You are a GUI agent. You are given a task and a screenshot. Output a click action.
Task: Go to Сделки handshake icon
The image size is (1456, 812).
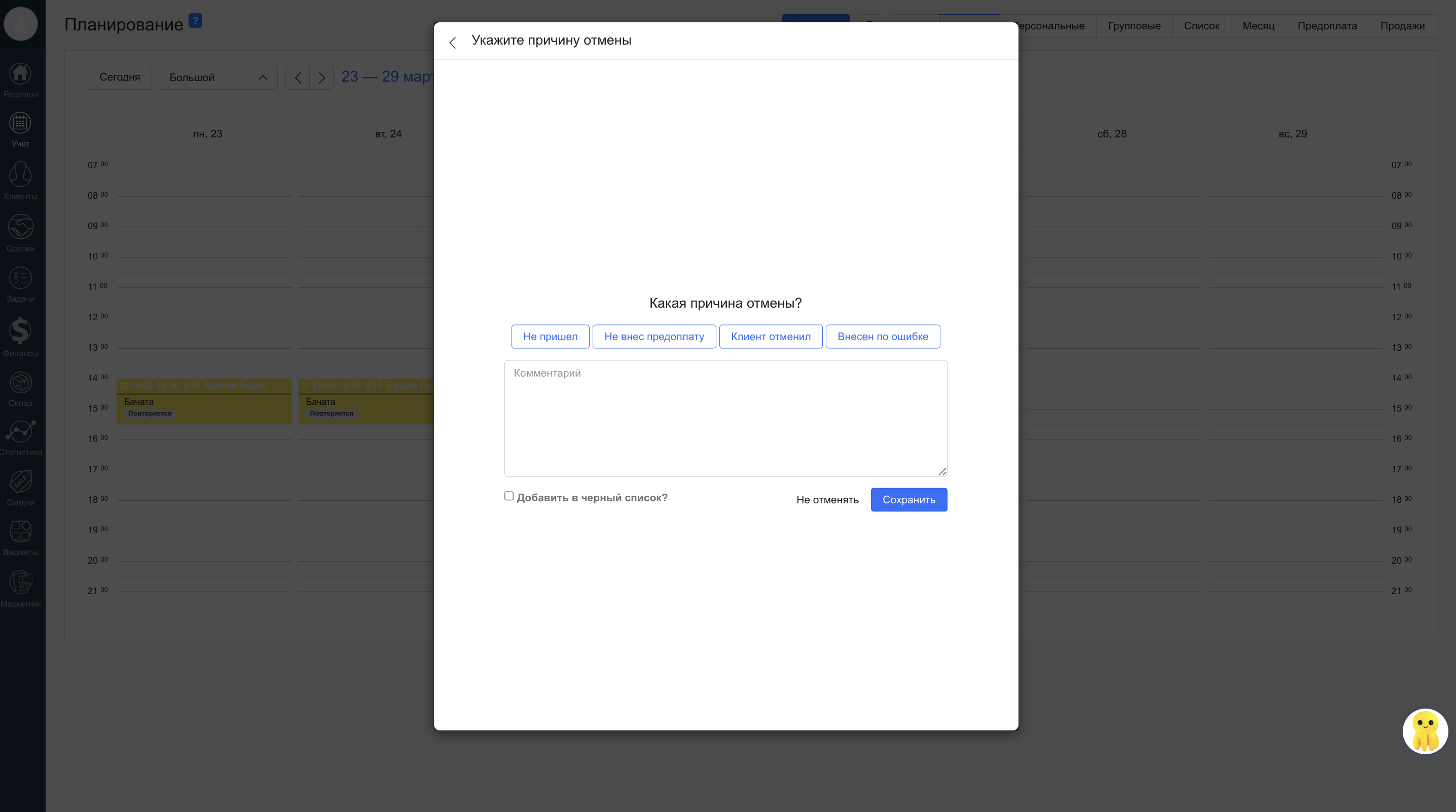pyautogui.click(x=20, y=227)
